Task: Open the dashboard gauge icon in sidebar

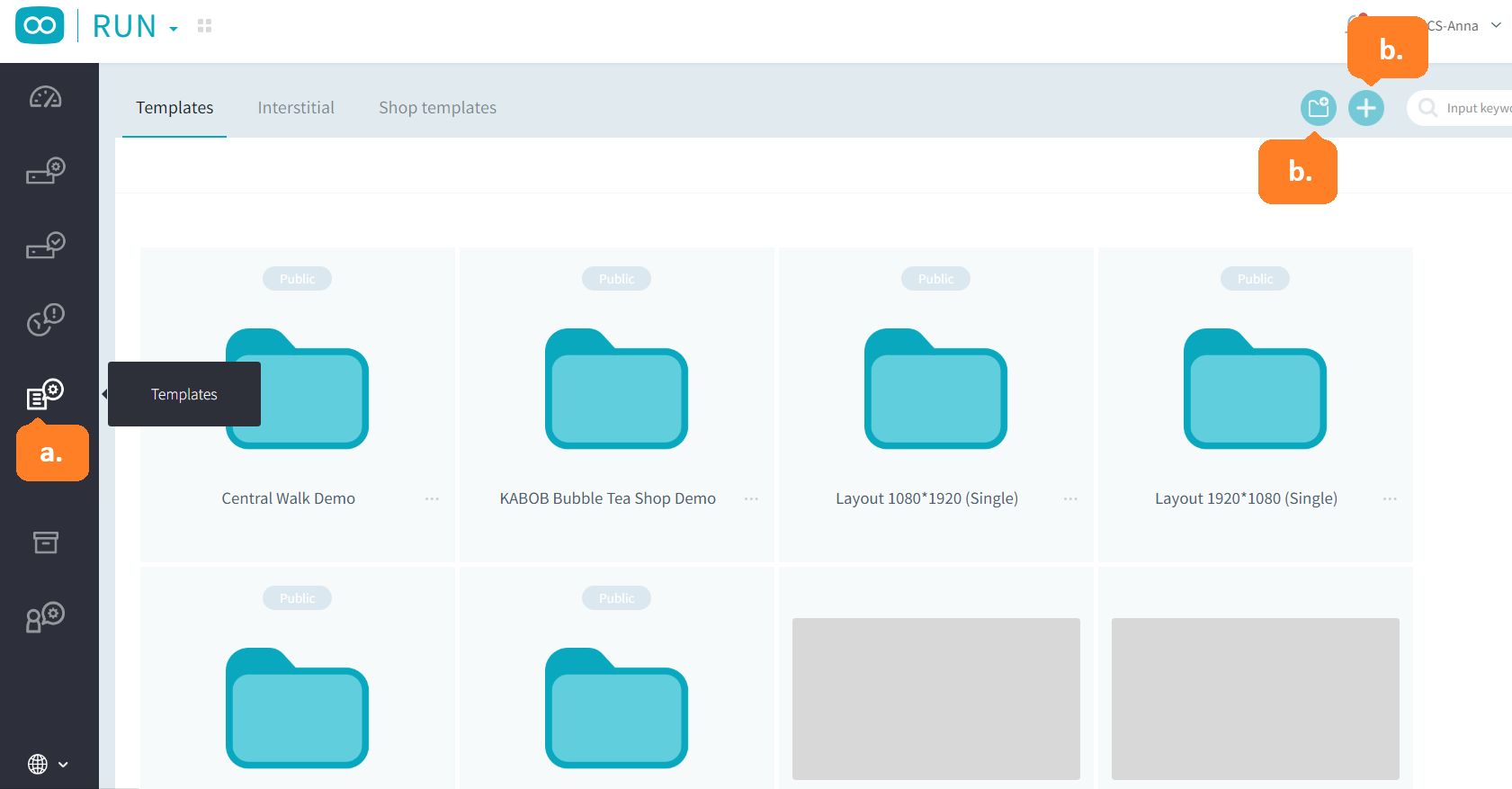Action: tap(46, 96)
